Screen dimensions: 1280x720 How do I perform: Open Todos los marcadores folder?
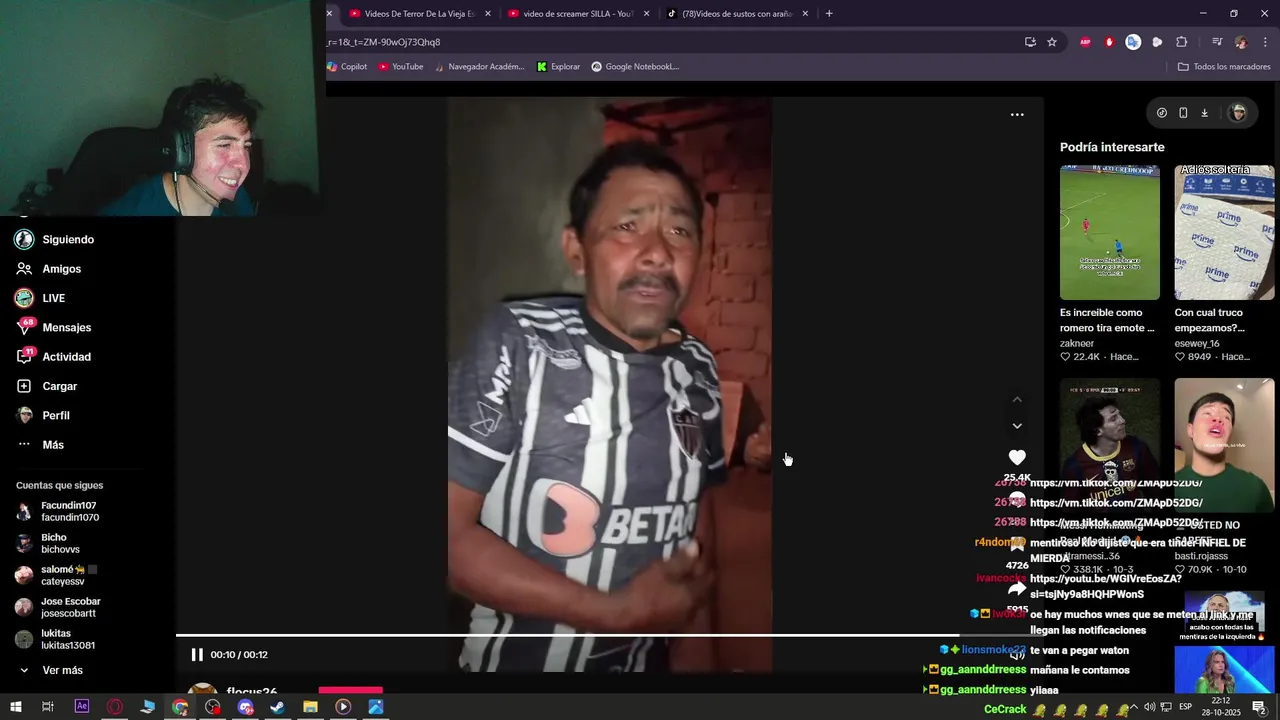coord(1224,67)
